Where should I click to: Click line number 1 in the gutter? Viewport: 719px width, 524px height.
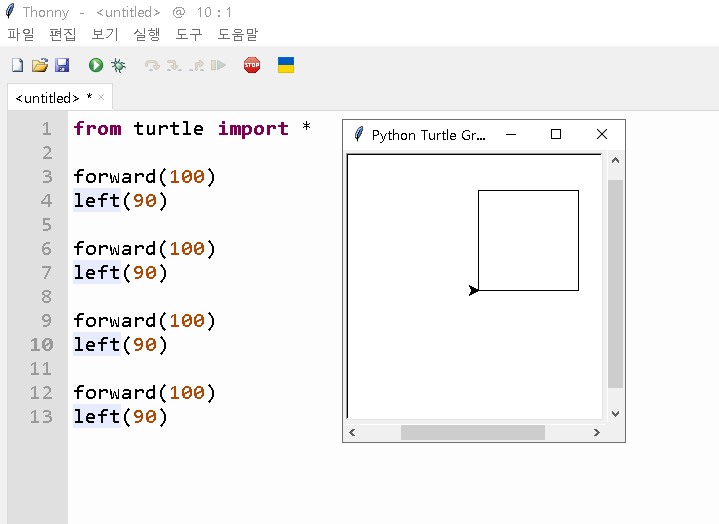(47, 129)
